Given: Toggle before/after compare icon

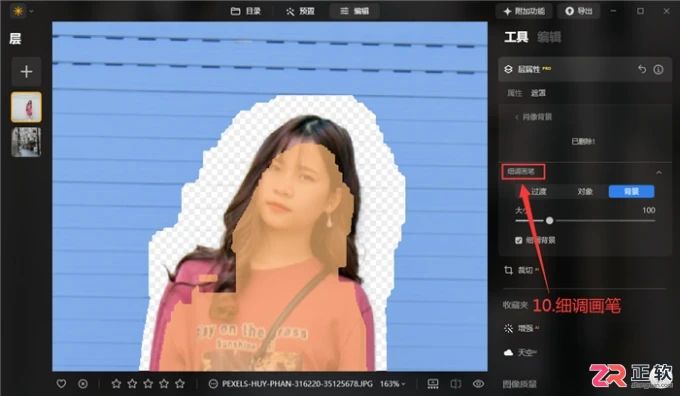Looking at the screenshot, I should (456, 384).
